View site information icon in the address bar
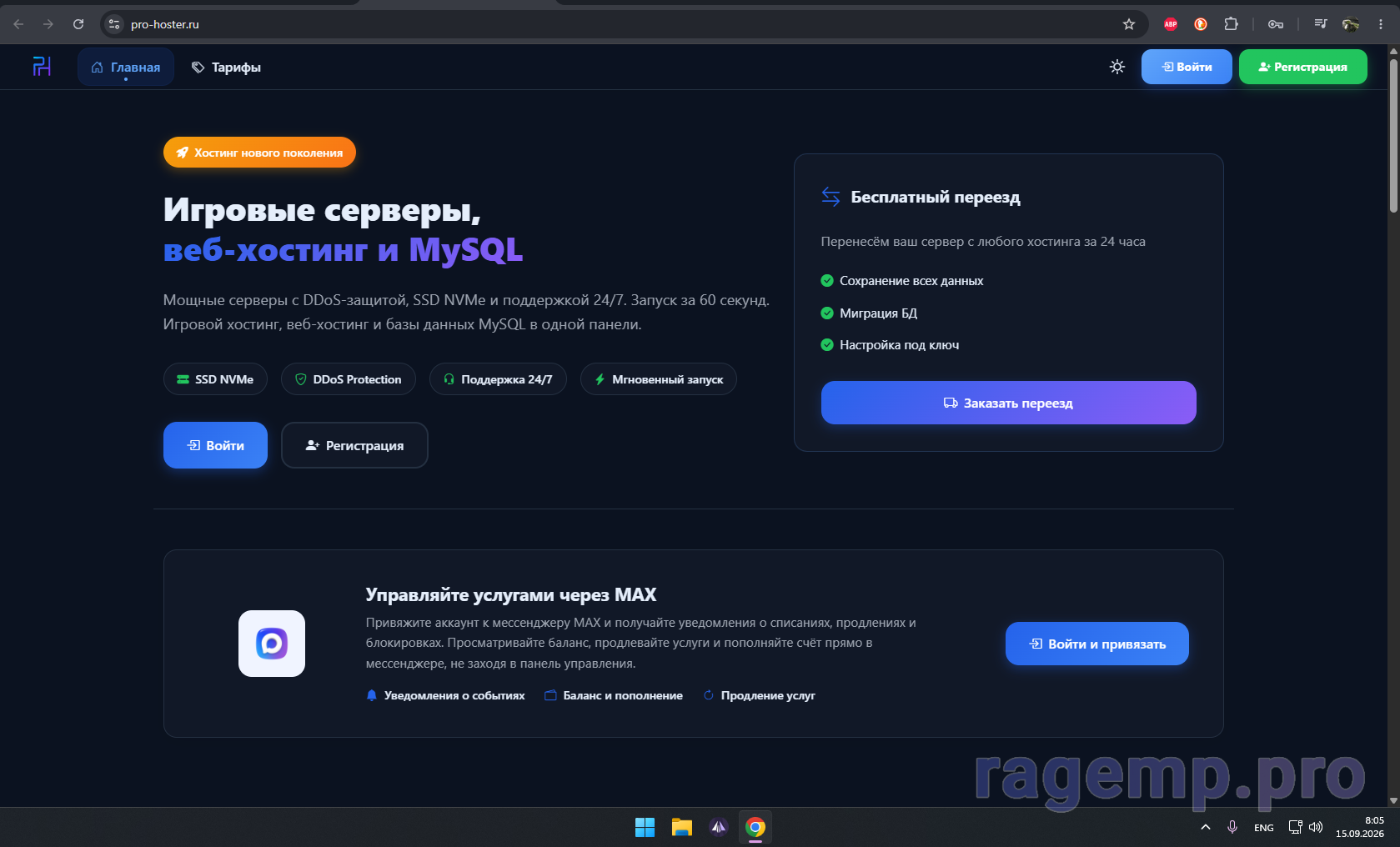Viewport: 1400px width, 847px height. [115, 24]
